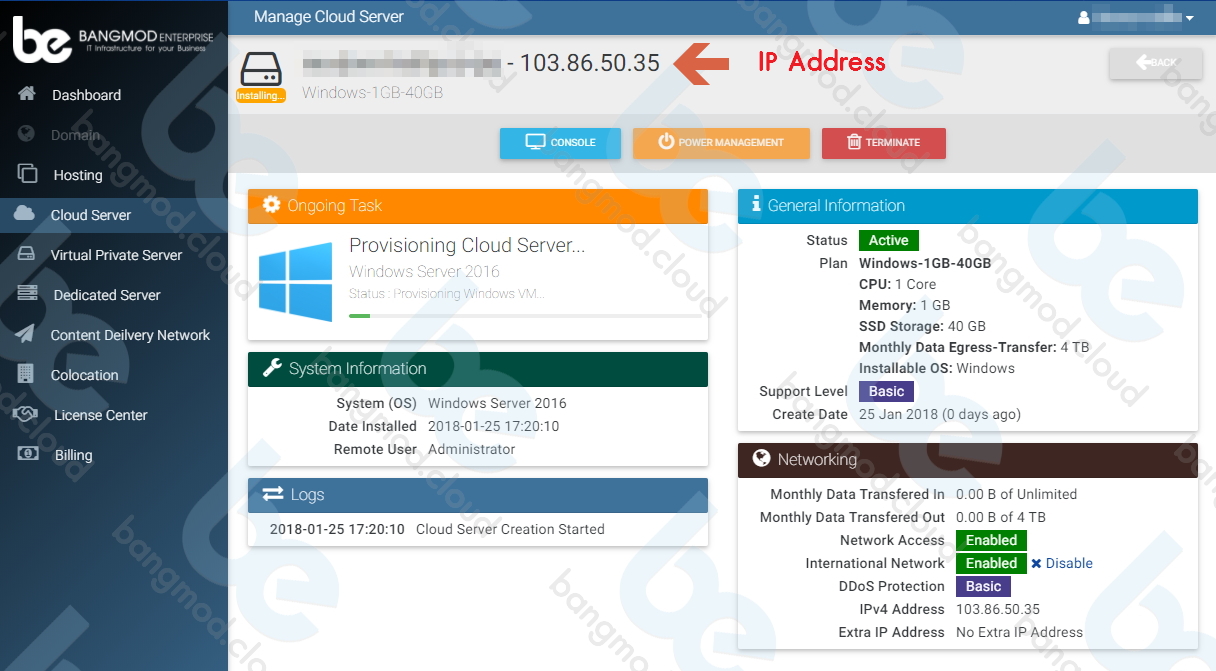Click the Logs arrows icon
This screenshot has width=1216, height=671.
click(x=273, y=494)
